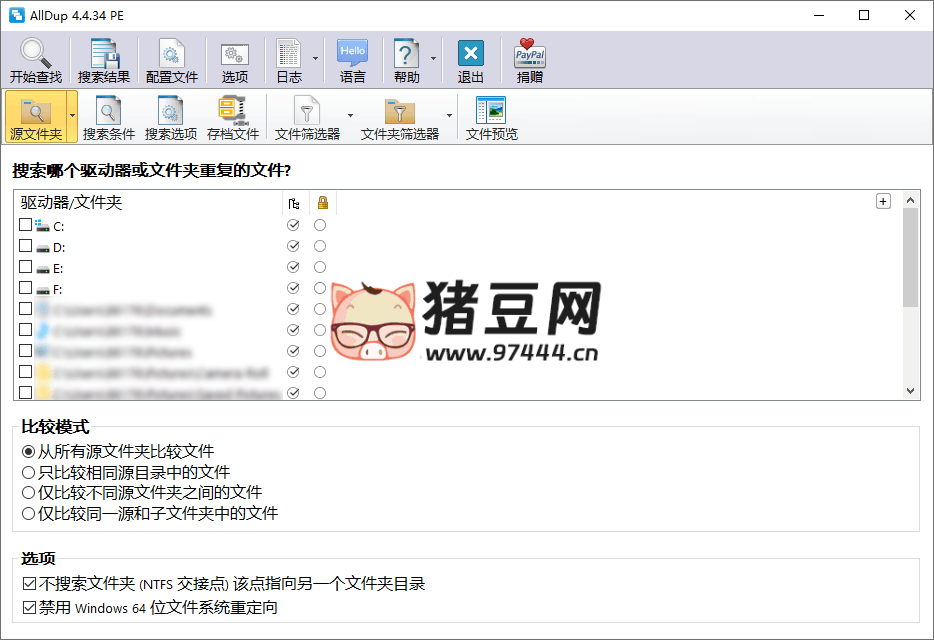This screenshot has height=640, width=934.
Task: Switch to the 文件夹筛选器 tab
Action: pyautogui.click(x=399, y=117)
